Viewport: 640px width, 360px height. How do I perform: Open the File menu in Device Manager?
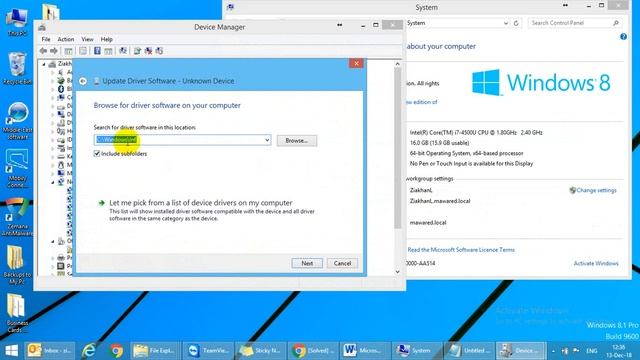(x=46, y=39)
